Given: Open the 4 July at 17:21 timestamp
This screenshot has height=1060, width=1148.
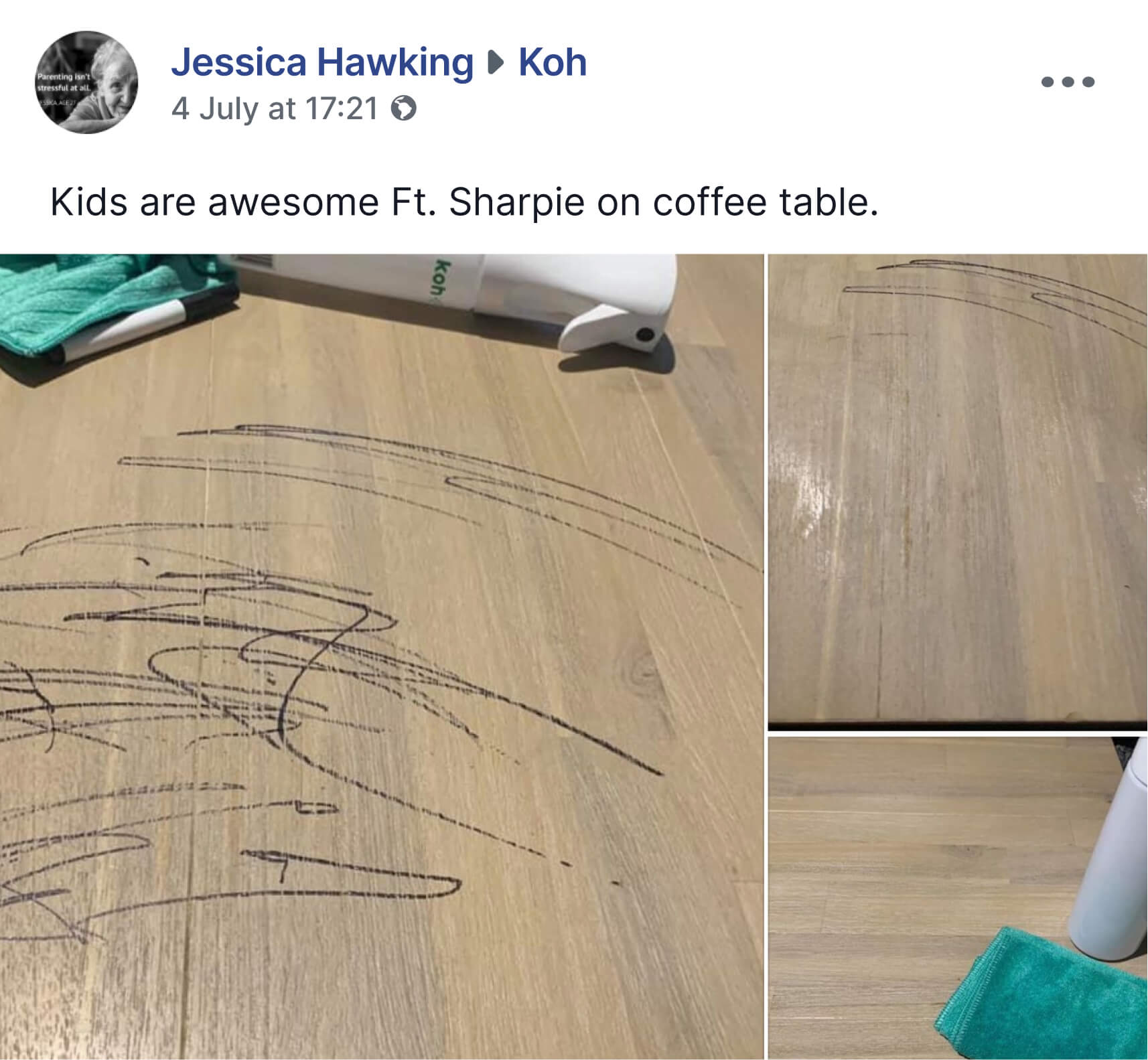Looking at the screenshot, I should click(275, 108).
